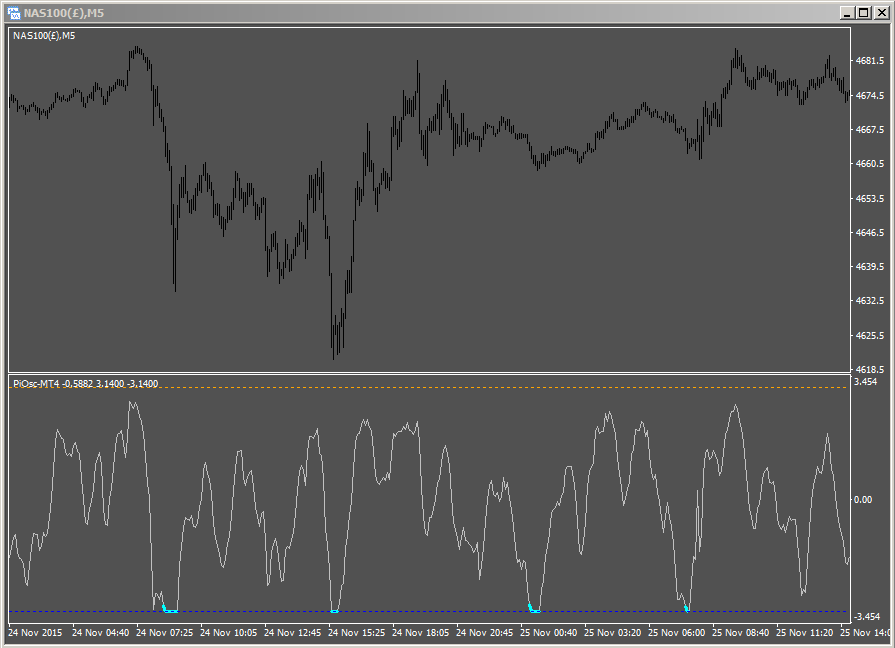
Task: Maximize the NAS100 chart window
Action: (863, 12)
